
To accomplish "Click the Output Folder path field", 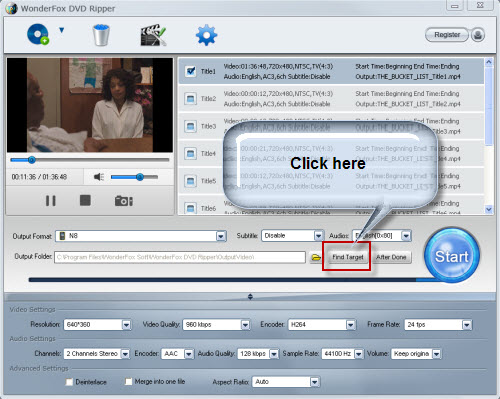I will 180,257.
